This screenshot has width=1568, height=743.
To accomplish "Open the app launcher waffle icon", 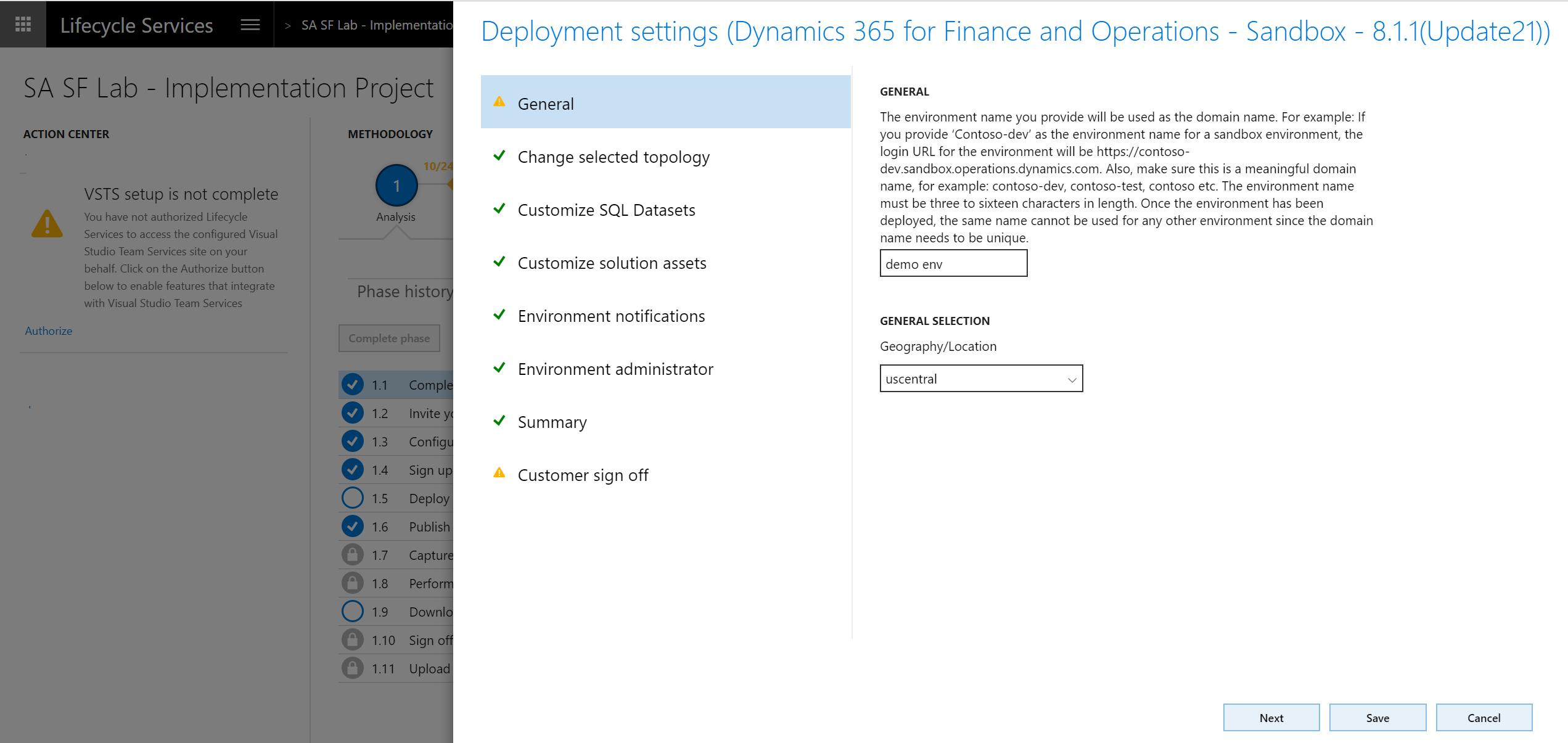I will [23, 23].
